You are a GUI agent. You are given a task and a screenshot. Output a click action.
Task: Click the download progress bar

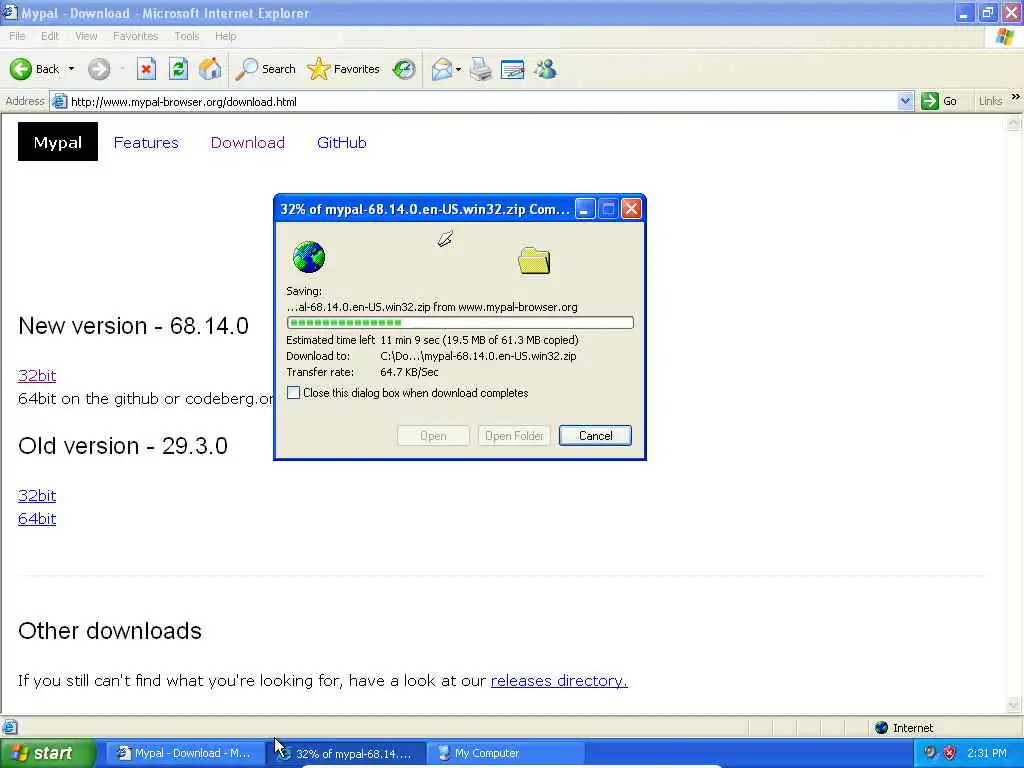pyautogui.click(x=460, y=323)
